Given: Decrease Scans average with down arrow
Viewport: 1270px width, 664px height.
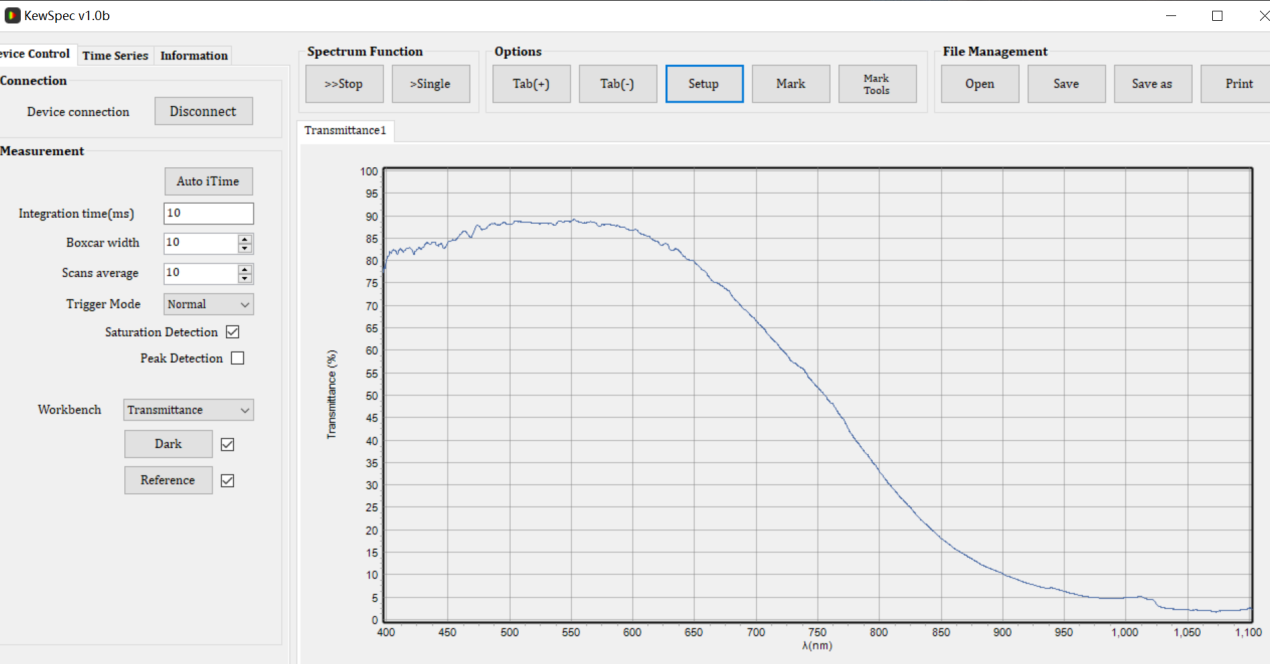Looking at the screenshot, I should [x=245, y=278].
